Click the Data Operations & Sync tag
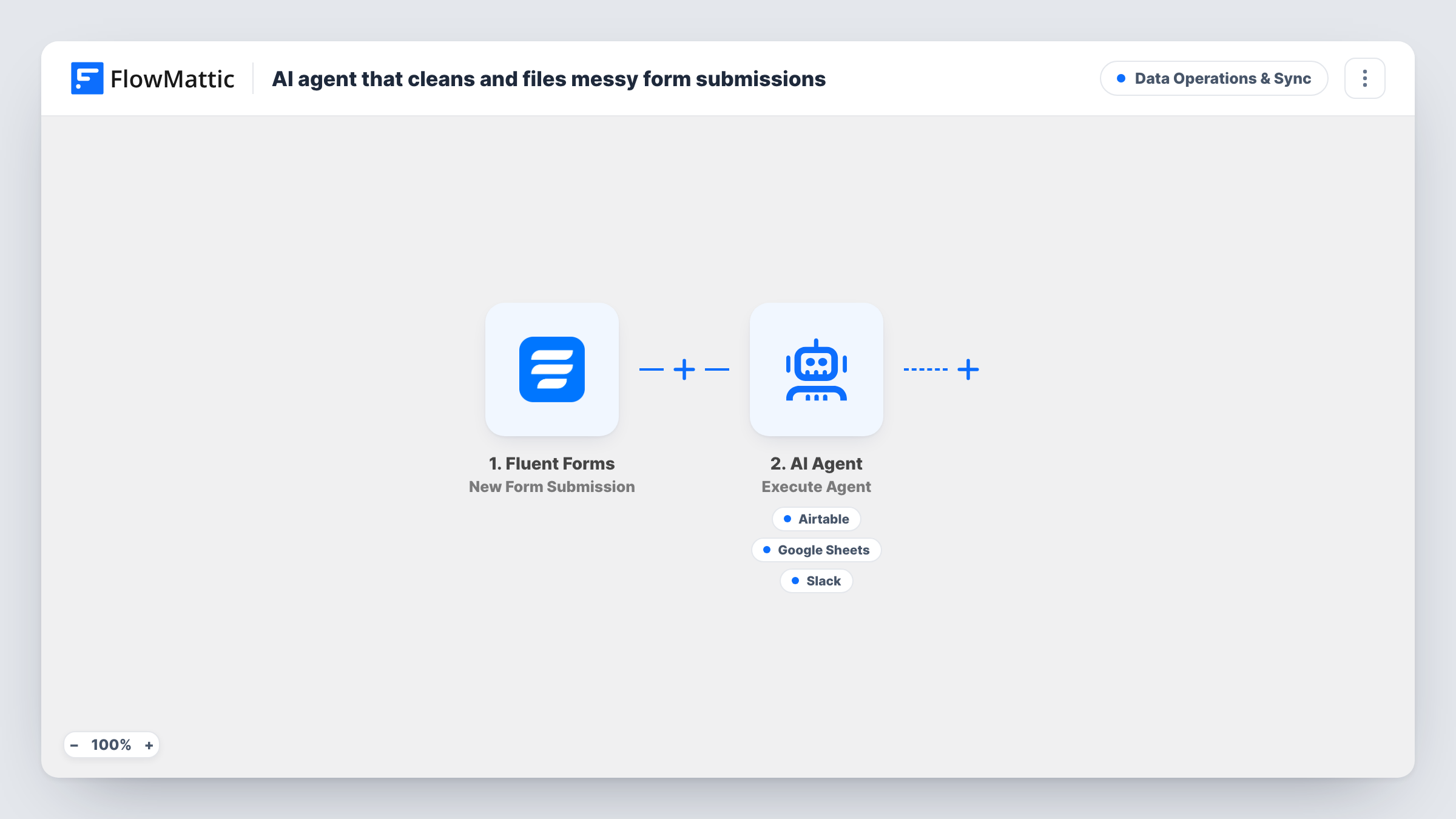Image resolution: width=1456 pixels, height=819 pixels. [1214, 78]
